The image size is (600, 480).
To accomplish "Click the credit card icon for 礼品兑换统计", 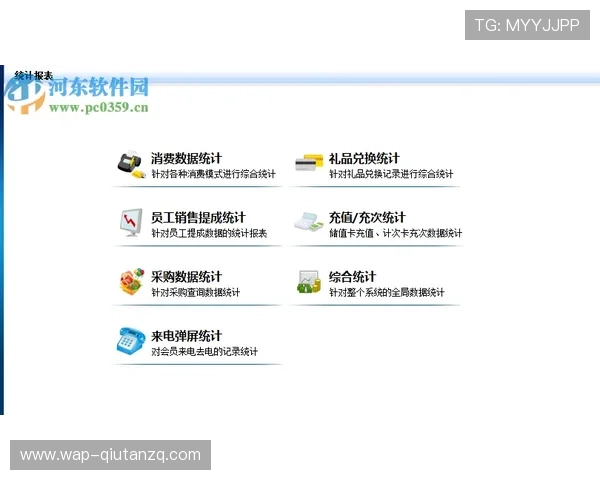I will pos(309,163).
